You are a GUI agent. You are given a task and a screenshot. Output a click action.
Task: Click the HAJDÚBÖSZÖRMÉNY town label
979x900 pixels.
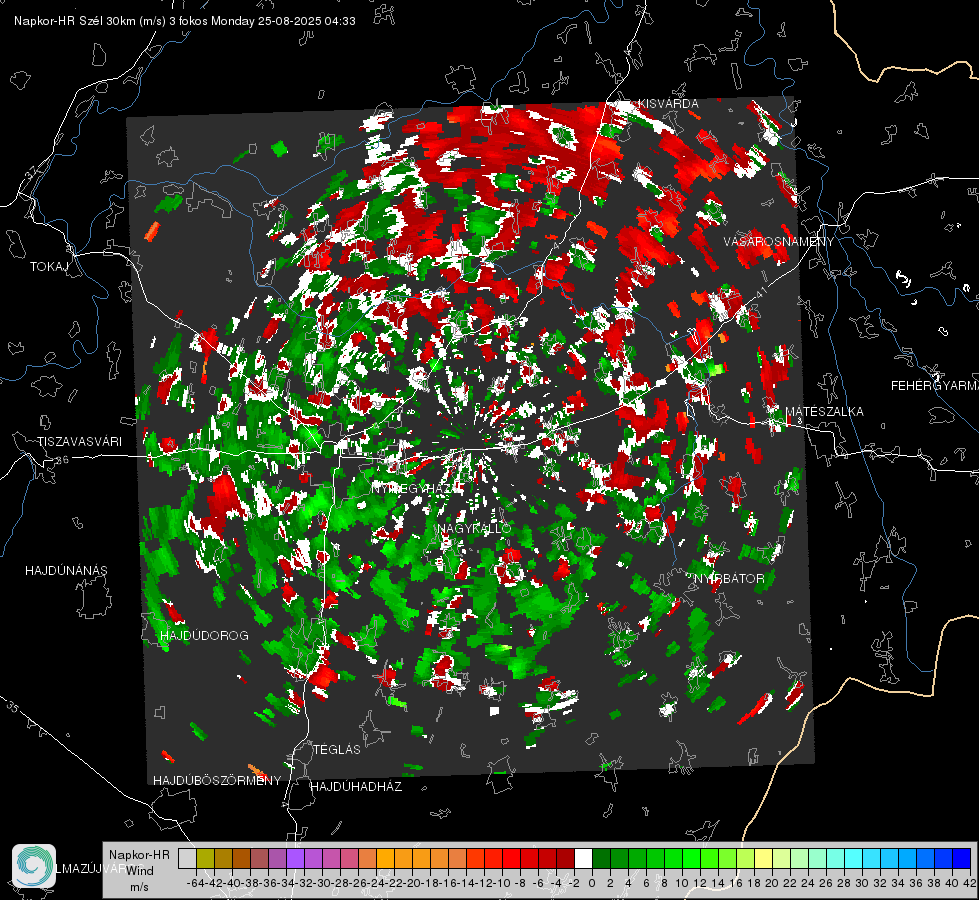pyautogui.click(x=217, y=781)
